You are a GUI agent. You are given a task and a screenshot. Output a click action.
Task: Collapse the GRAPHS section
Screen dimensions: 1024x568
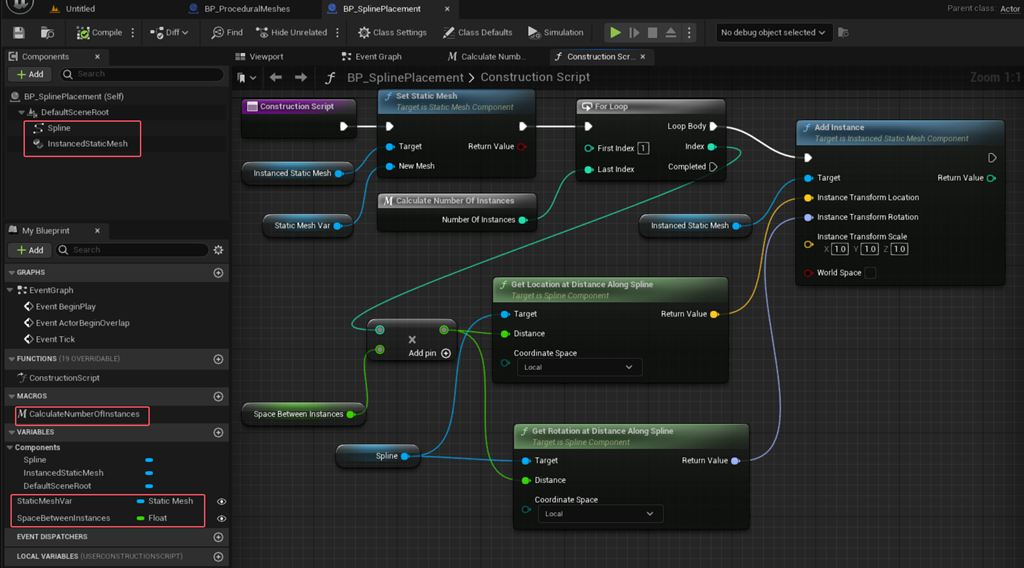coord(12,272)
